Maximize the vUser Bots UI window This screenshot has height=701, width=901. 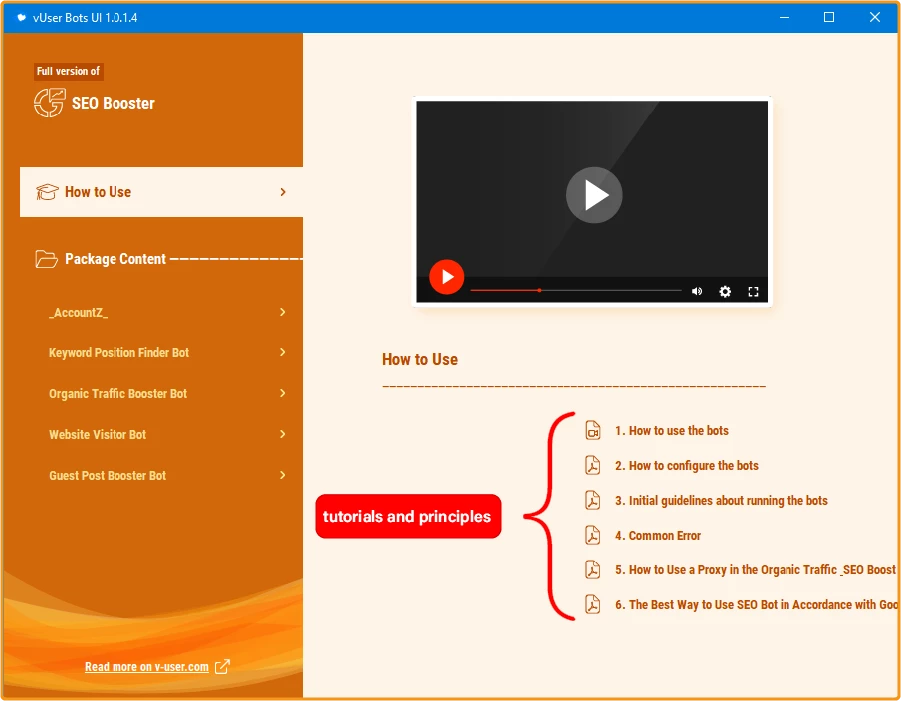[829, 17]
